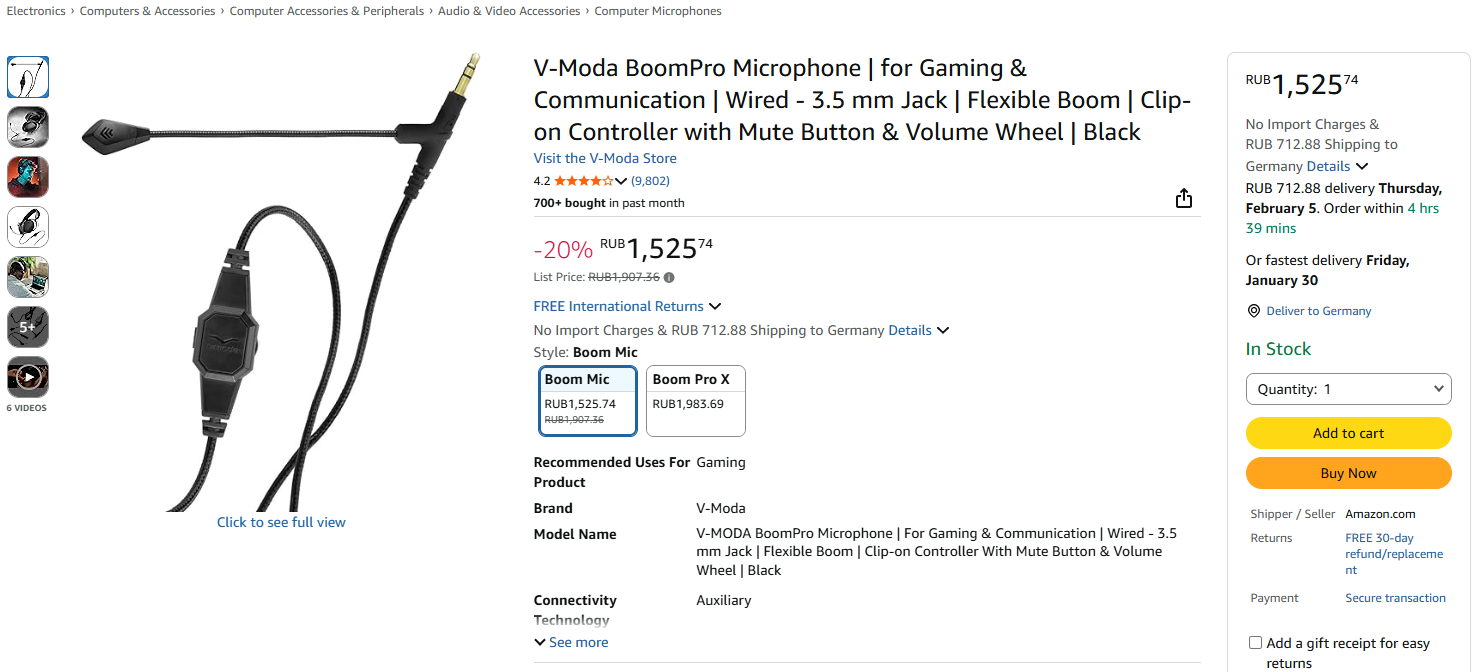The width and height of the screenshot is (1478, 672).
Task: Expand FREE International Returns details
Action: pyautogui.click(x=627, y=306)
